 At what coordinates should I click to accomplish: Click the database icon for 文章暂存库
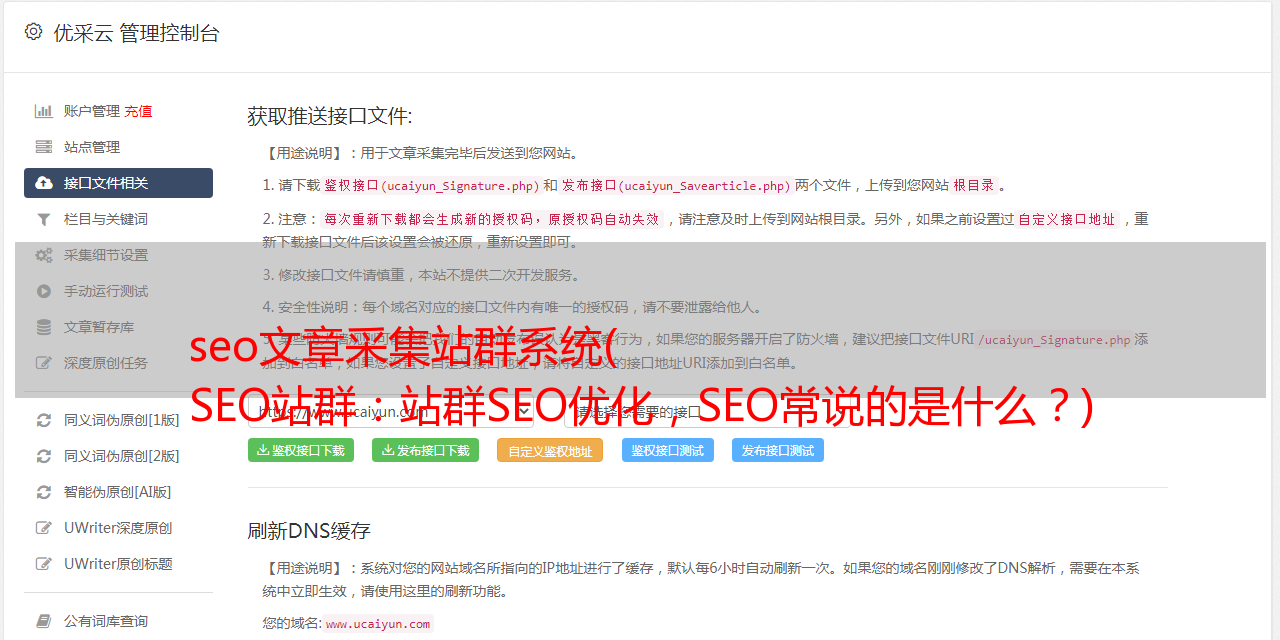pos(44,327)
